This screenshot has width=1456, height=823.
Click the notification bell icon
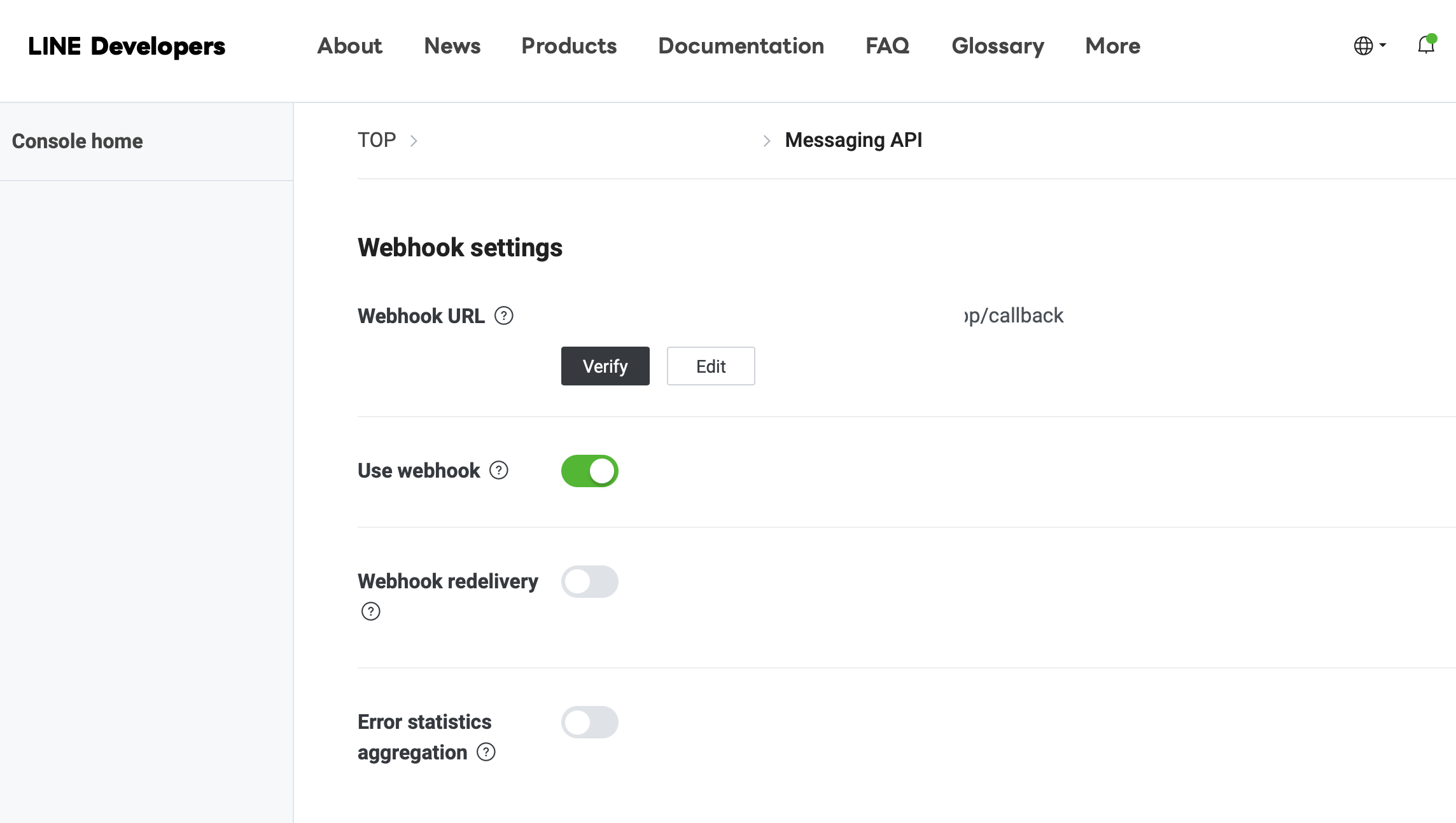[1425, 45]
